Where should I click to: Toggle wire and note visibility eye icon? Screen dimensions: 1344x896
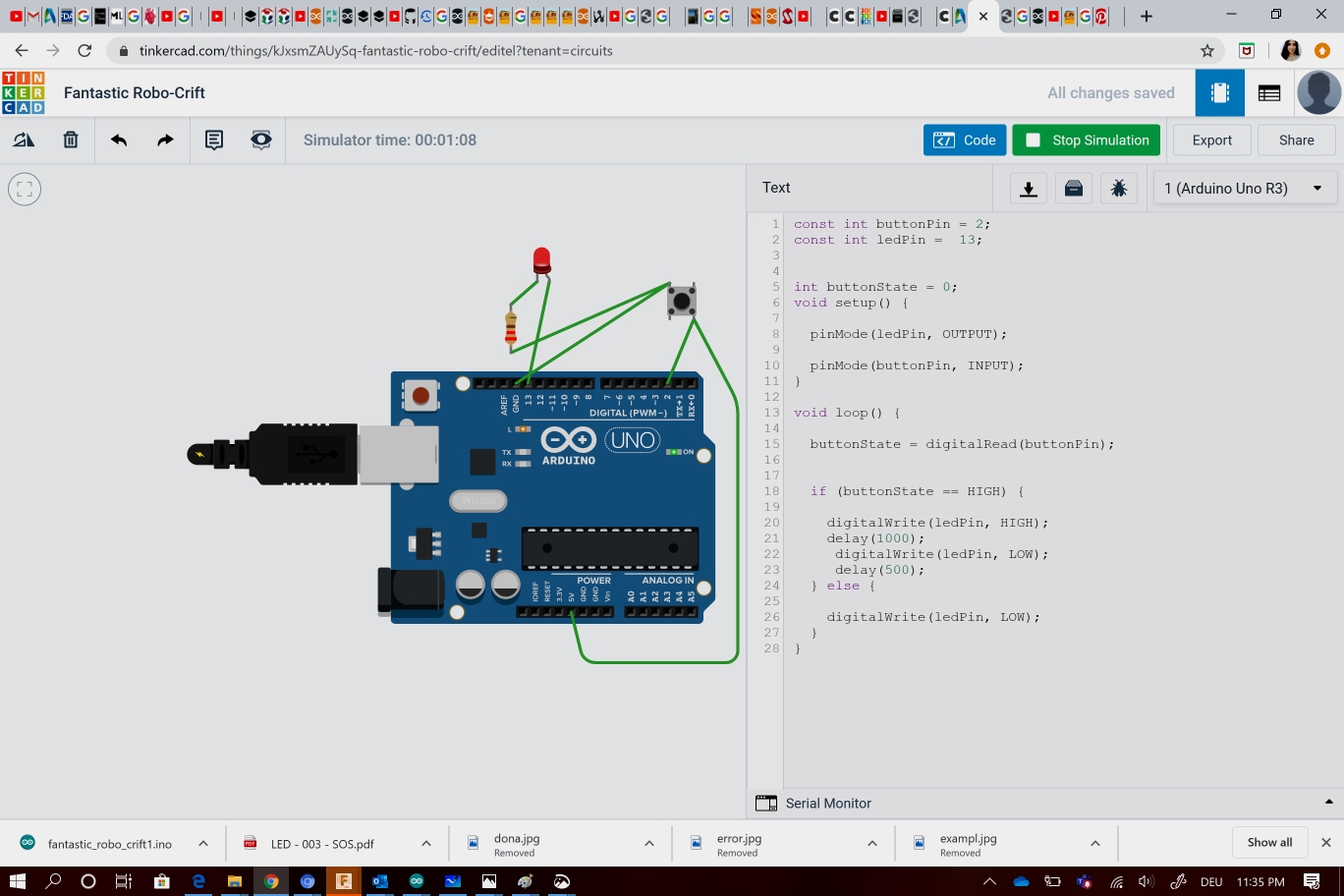(260, 140)
